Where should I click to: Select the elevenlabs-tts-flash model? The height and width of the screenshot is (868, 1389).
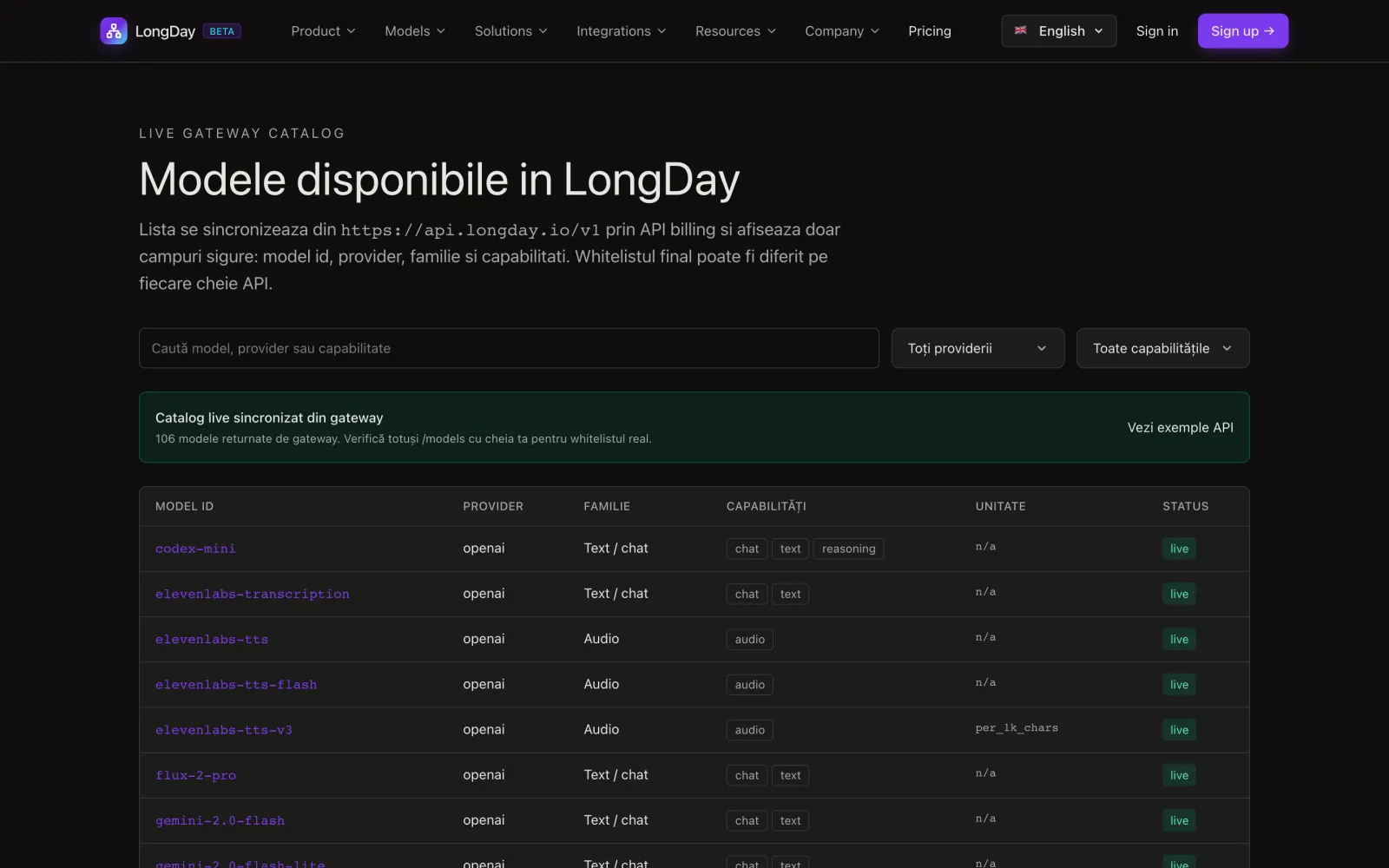pos(236,685)
